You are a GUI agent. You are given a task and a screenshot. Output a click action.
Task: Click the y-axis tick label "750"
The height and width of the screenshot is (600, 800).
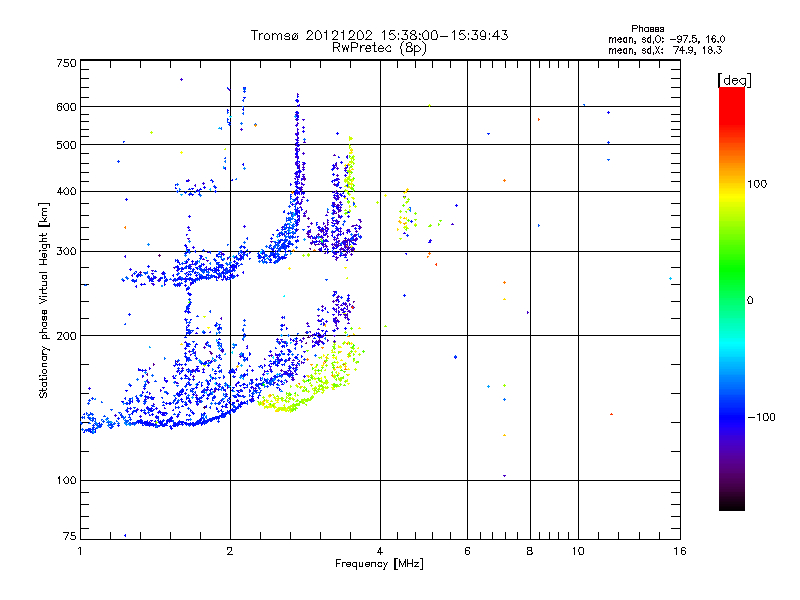67,63
